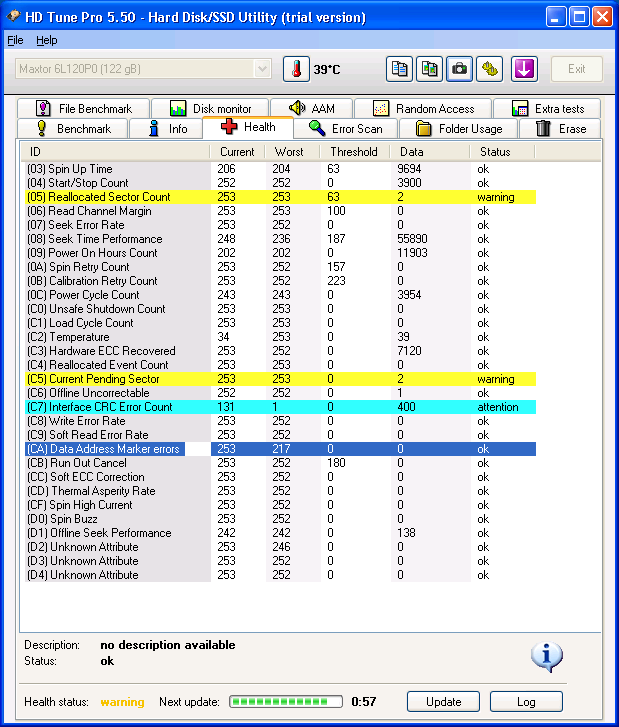Click the blue info bubble icon

546,656
